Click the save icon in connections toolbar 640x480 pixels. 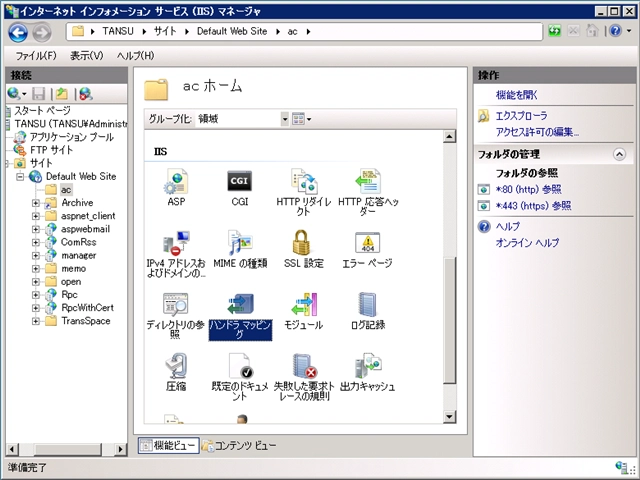pos(39,94)
